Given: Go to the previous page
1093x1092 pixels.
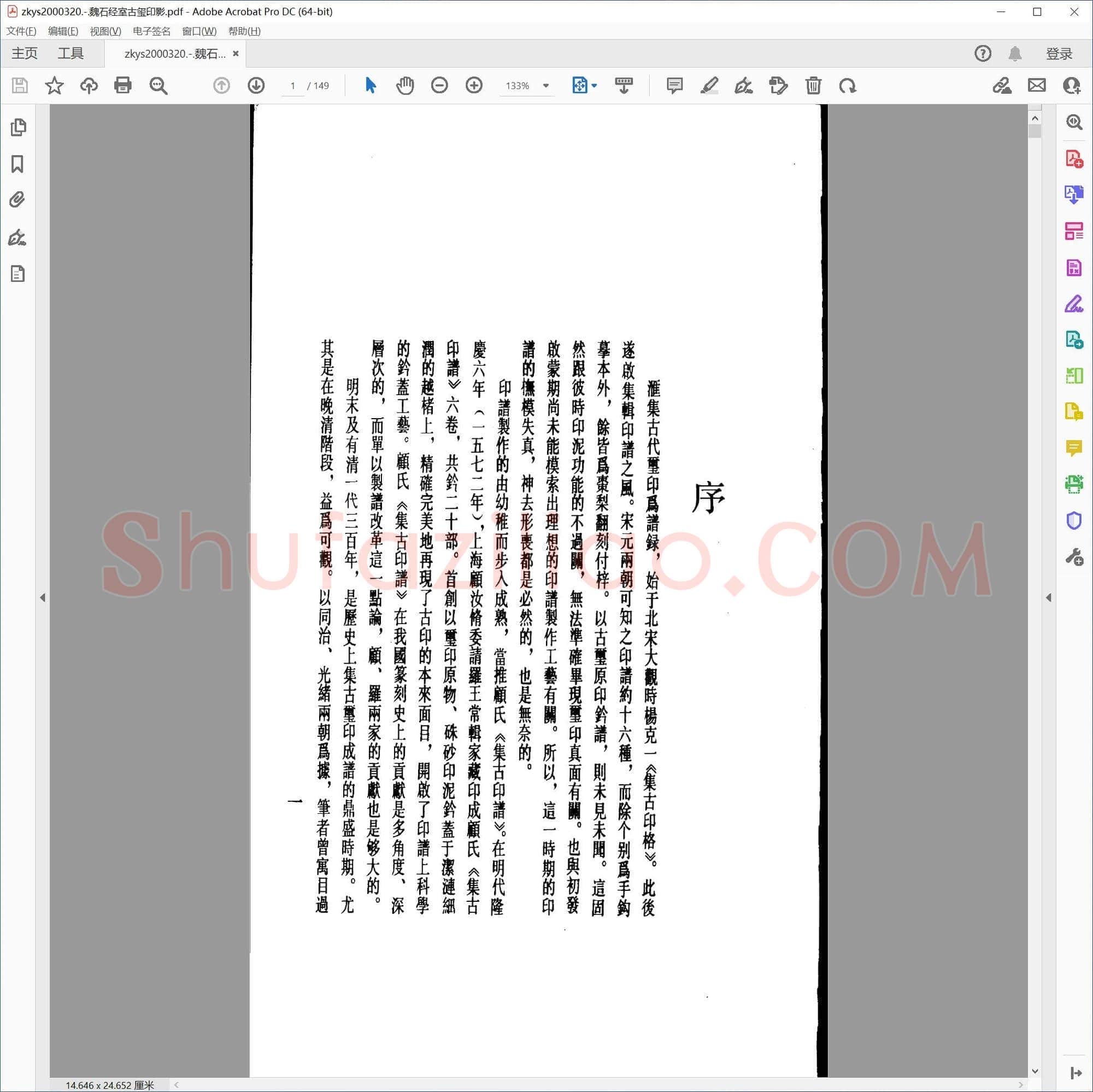Looking at the screenshot, I should point(221,85).
